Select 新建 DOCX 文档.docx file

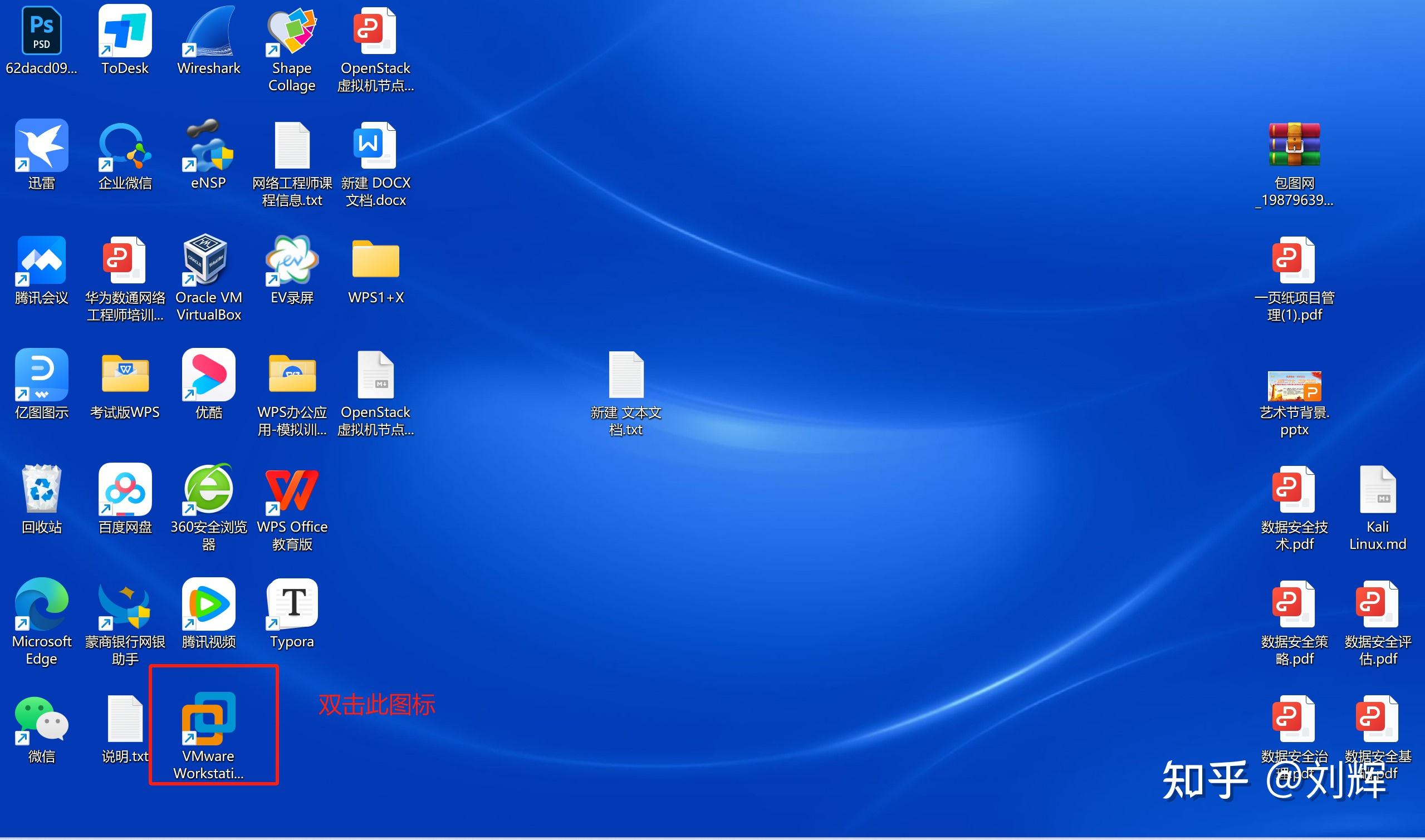[x=375, y=145]
